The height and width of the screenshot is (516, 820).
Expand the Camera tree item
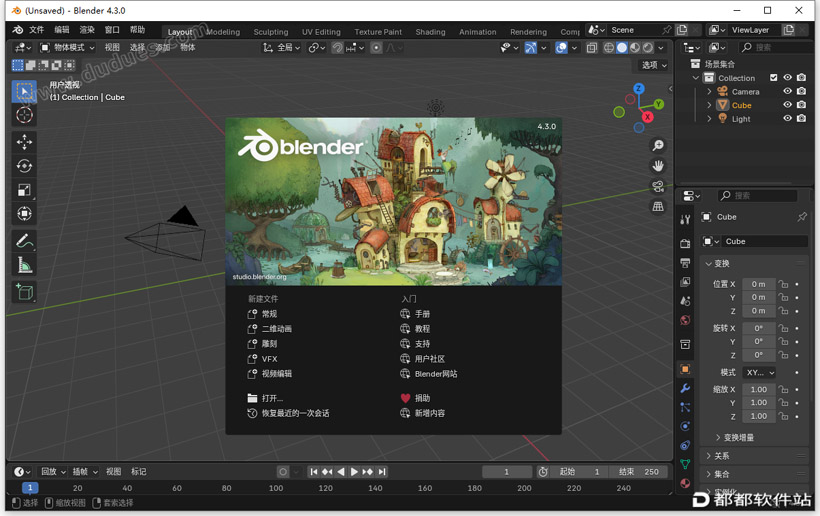click(x=709, y=91)
